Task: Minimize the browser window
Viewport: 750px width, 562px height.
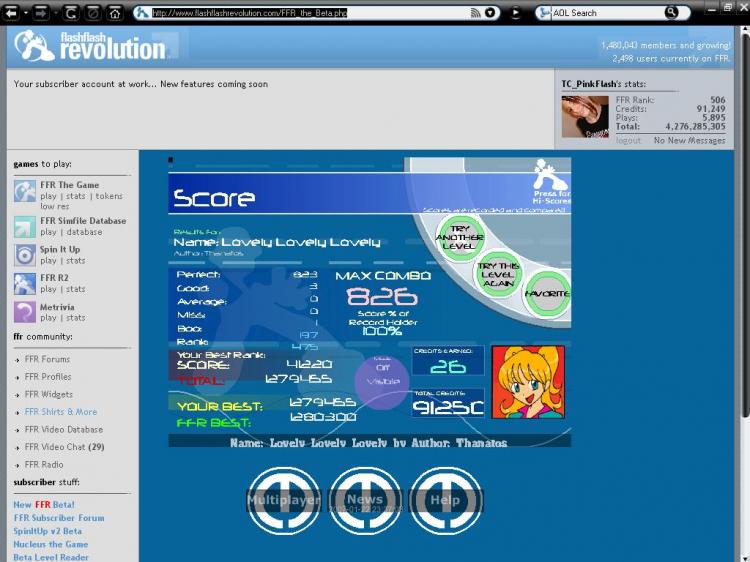Action: 711,9
